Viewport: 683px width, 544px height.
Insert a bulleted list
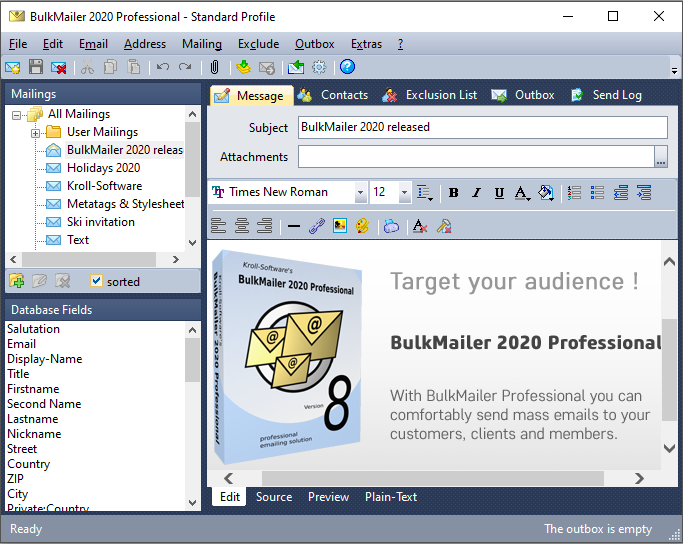click(597, 192)
